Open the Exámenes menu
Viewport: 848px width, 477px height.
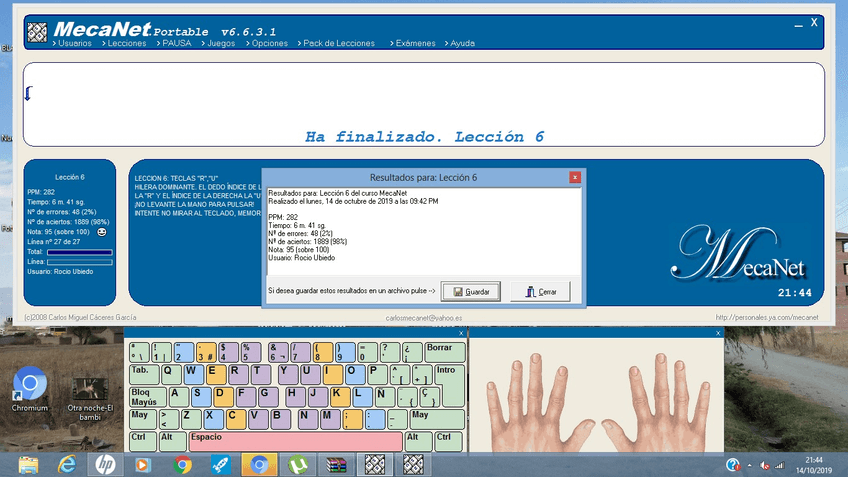(x=415, y=43)
